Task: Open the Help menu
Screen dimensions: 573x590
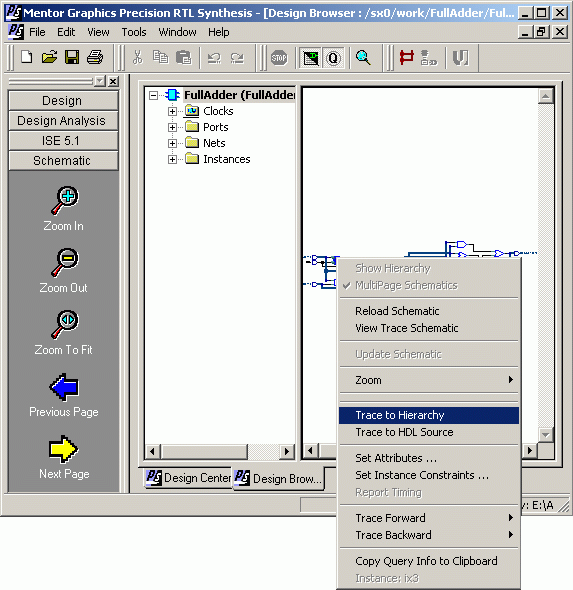Action: [x=219, y=32]
